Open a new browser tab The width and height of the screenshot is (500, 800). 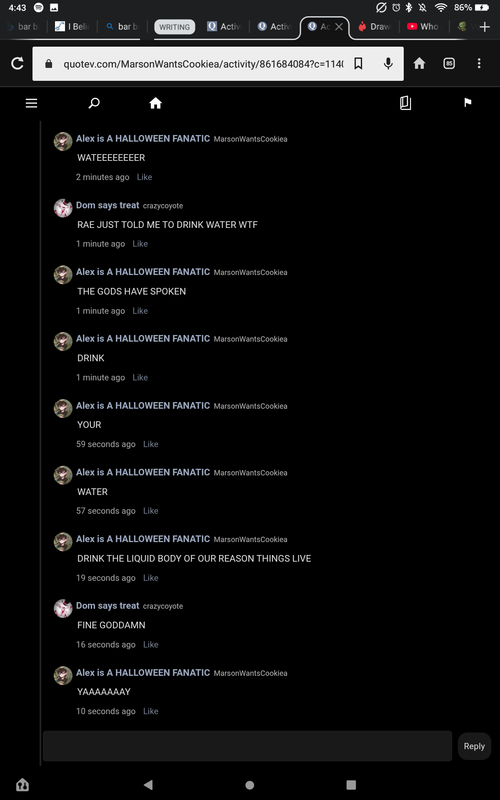(485, 27)
